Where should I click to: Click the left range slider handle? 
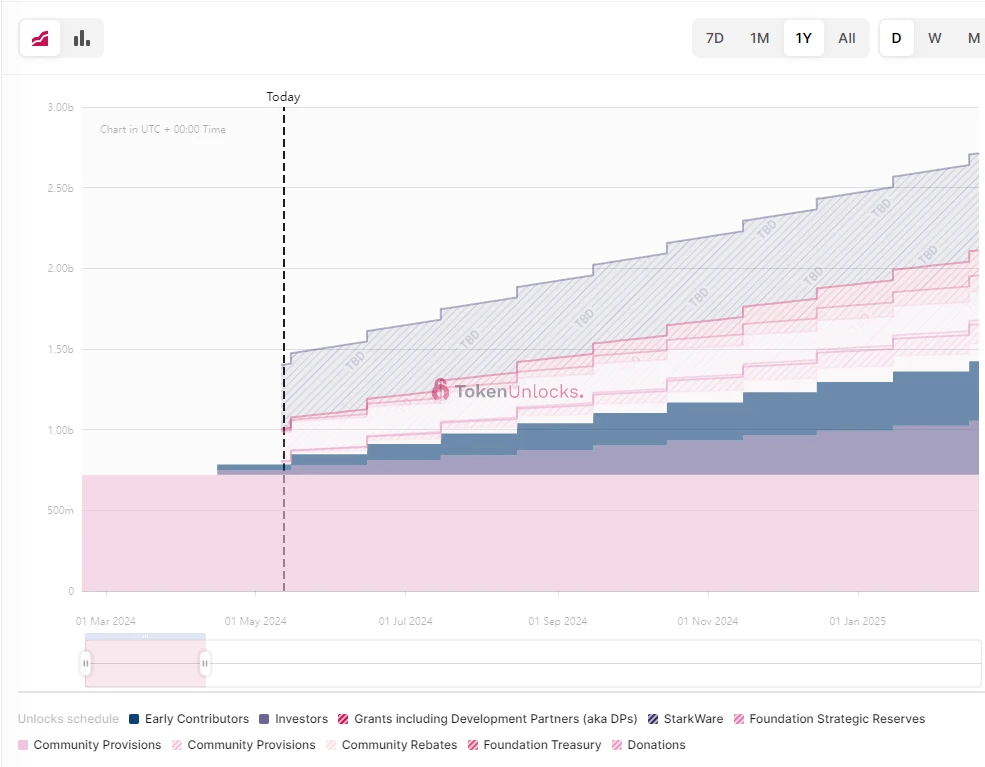(86, 663)
